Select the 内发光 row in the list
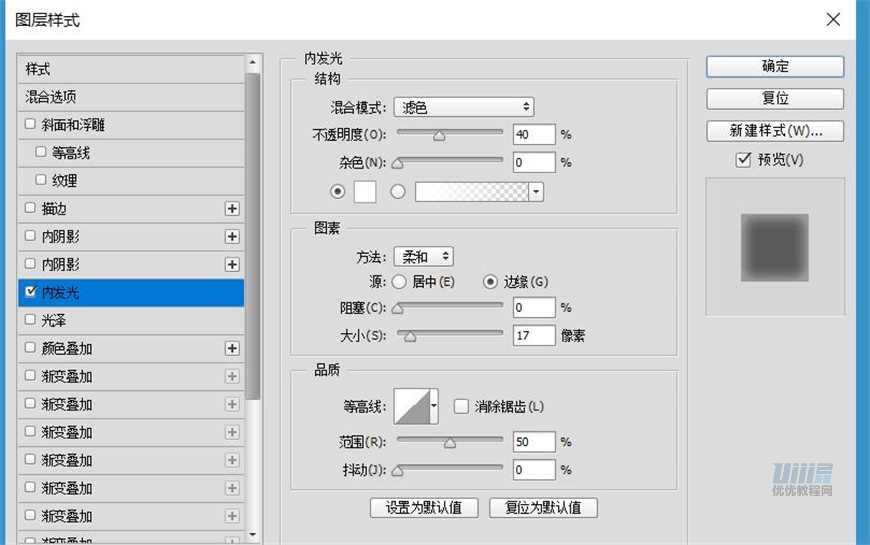870x545 pixels. coord(131,292)
